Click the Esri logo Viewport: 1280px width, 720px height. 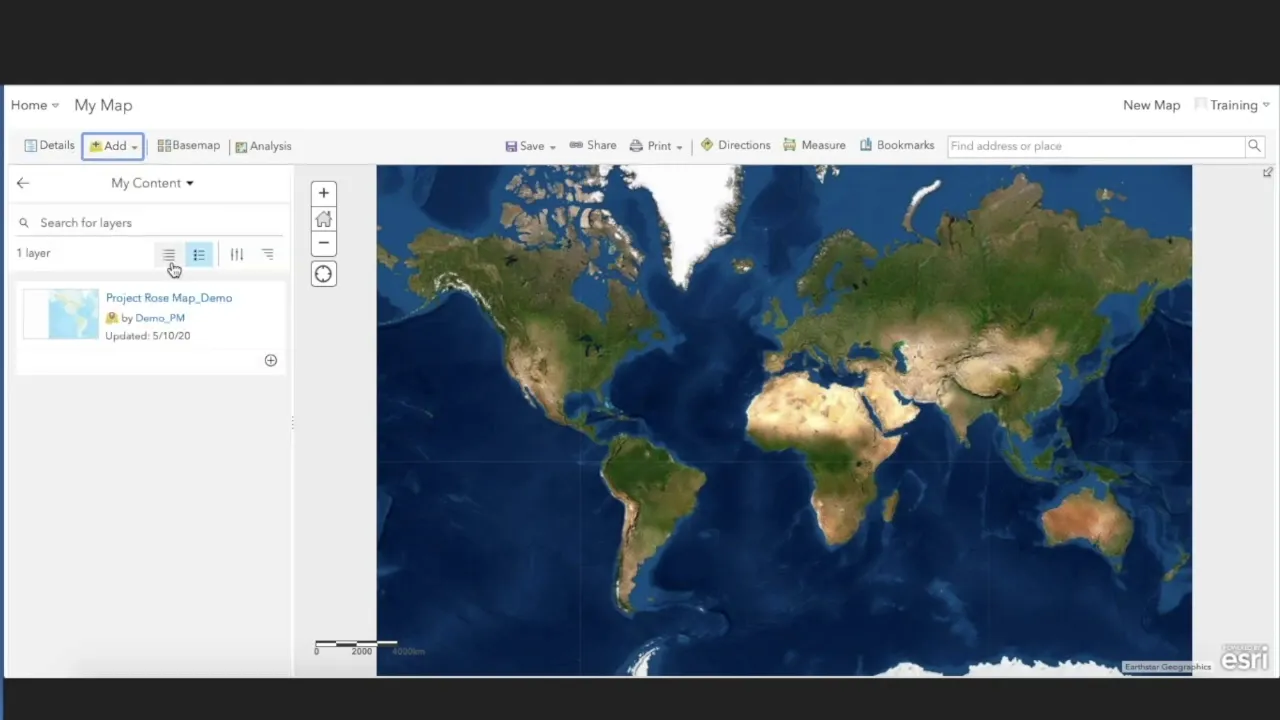[1245, 657]
